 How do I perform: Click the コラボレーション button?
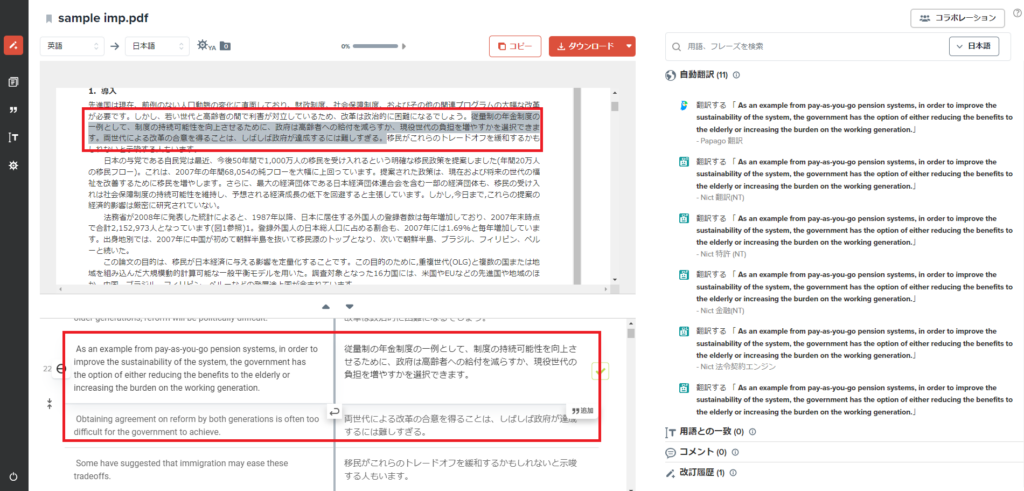click(x=958, y=18)
